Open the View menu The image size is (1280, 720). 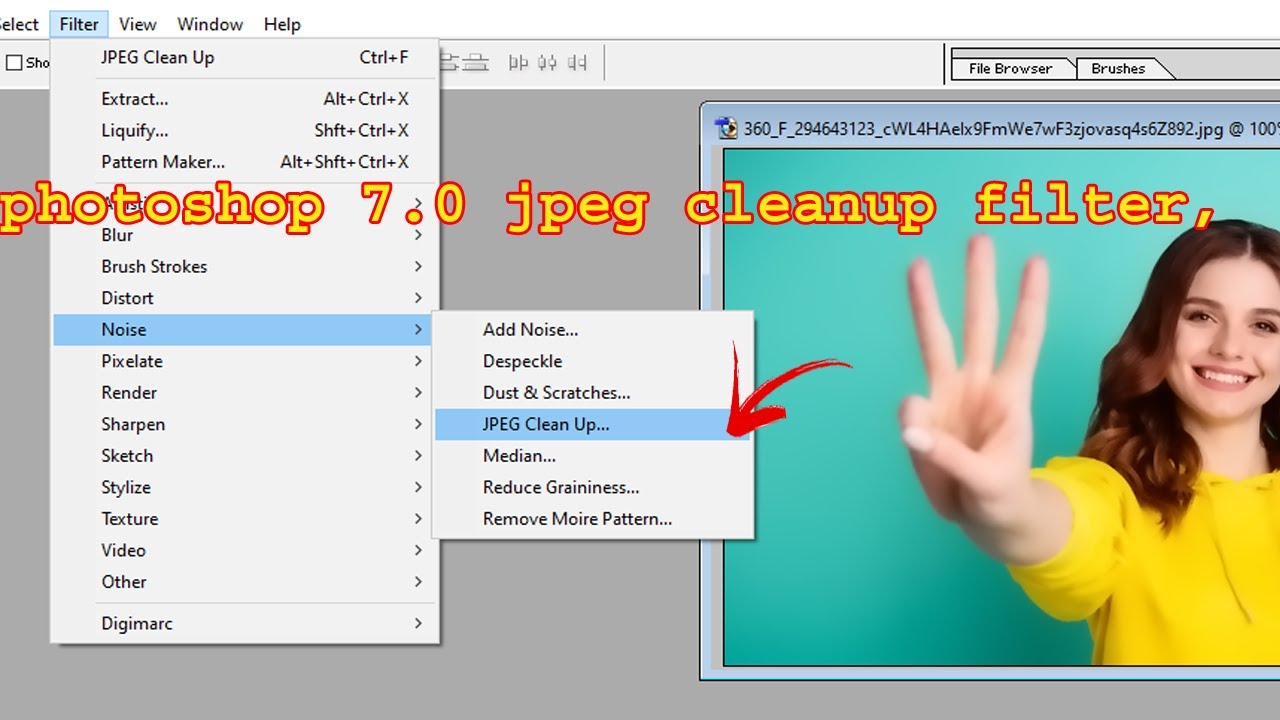pyautogui.click(x=138, y=24)
